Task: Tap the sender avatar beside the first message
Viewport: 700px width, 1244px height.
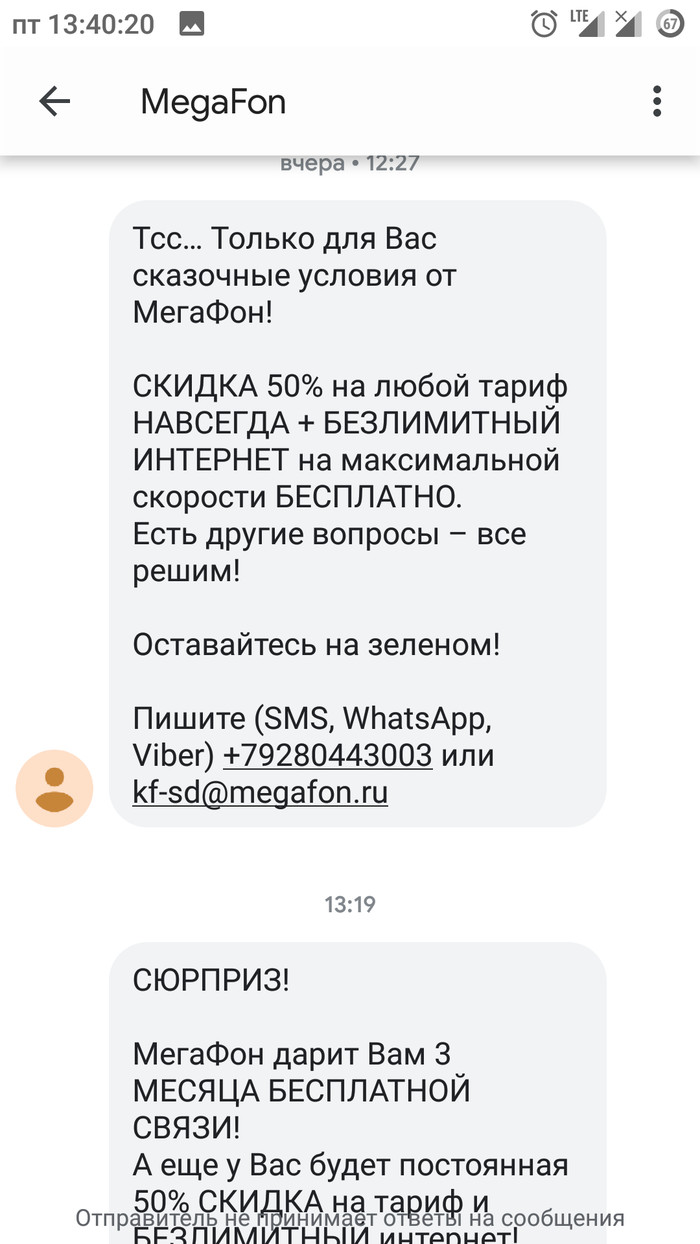Action: [x=54, y=789]
